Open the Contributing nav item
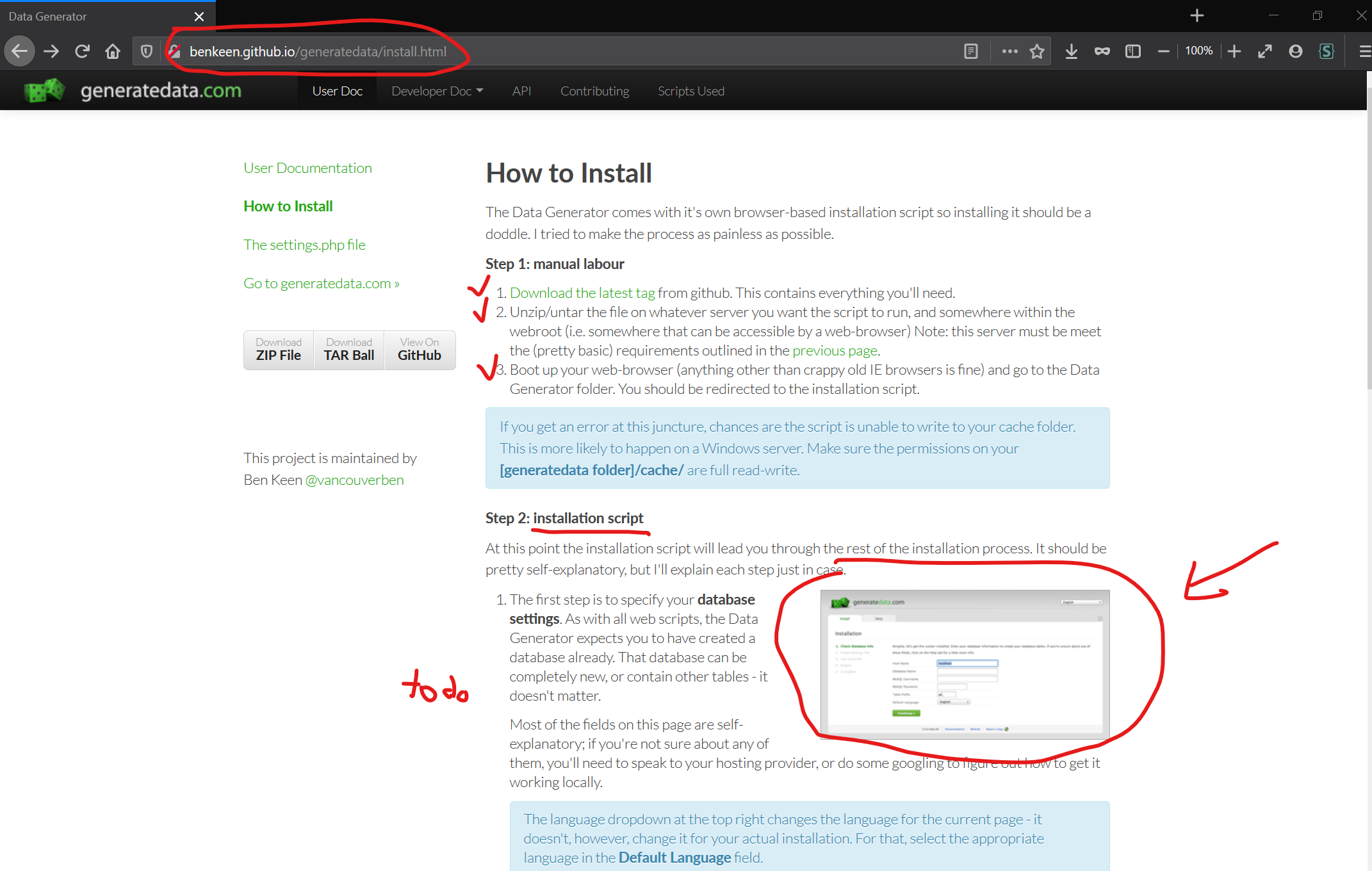Viewport: 1372px width, 871px height. 594,91
